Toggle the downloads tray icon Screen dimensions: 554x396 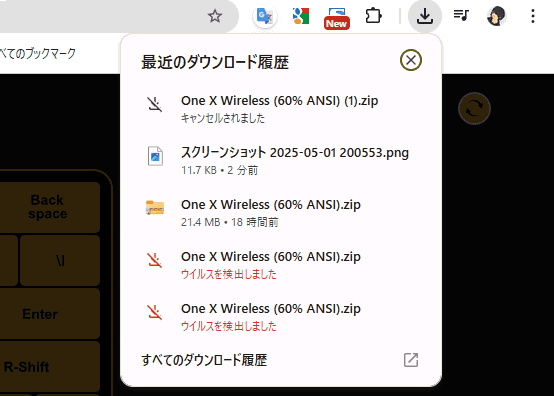[x=425, y=16]
